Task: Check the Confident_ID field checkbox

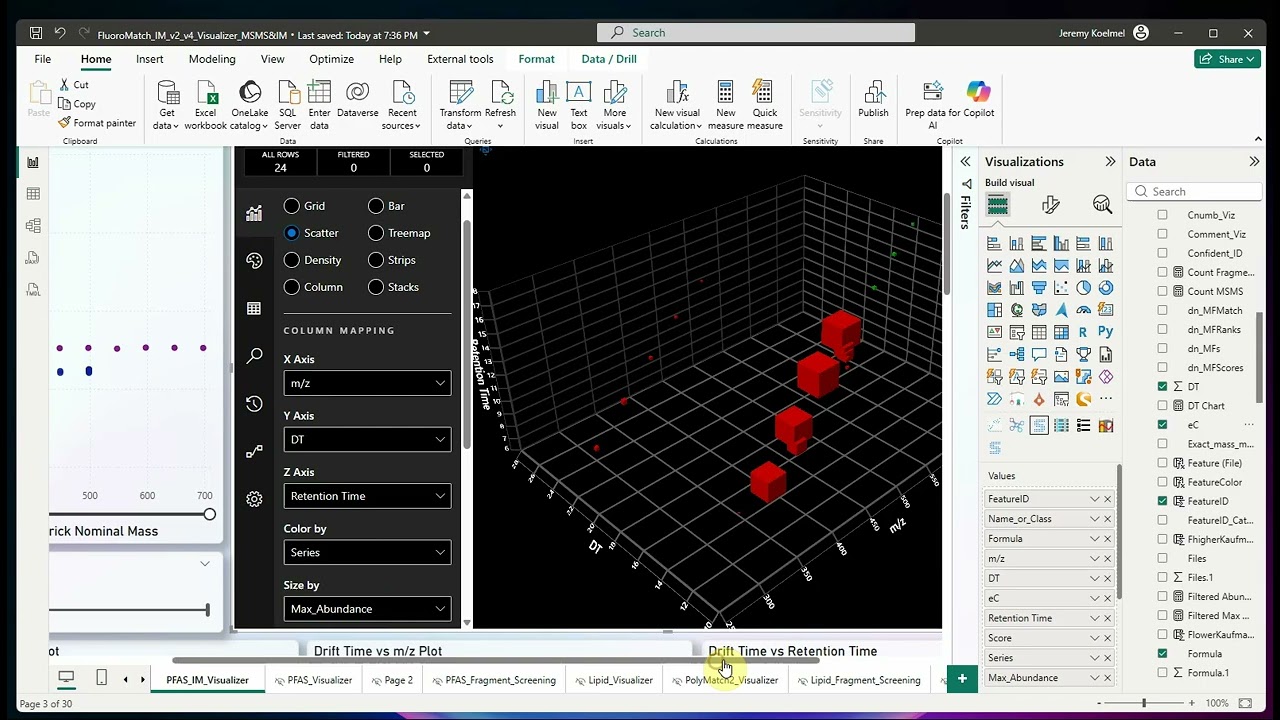Action: point(1162,253)
